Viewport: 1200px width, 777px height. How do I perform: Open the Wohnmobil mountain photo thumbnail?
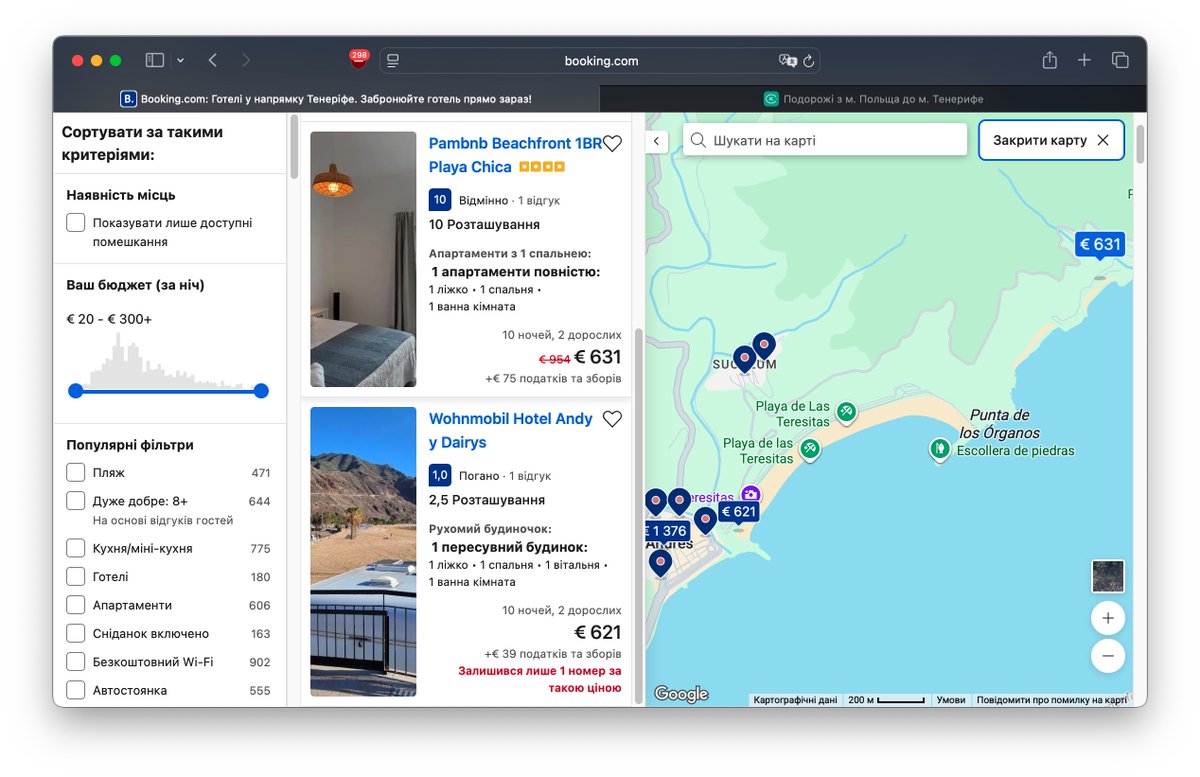pos(363,551)
